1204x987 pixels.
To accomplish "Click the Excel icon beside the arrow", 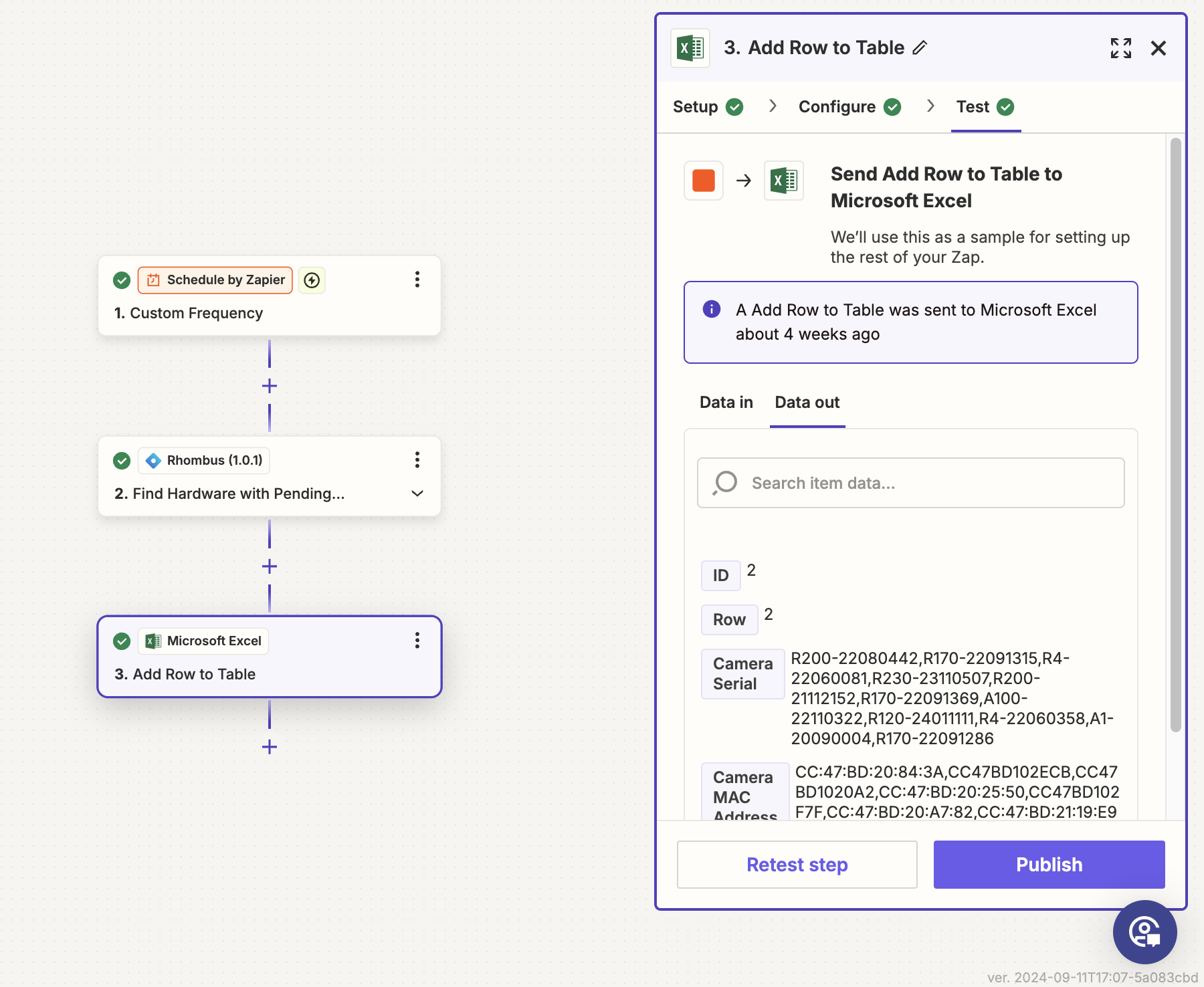I will click(x=784, y=181).
